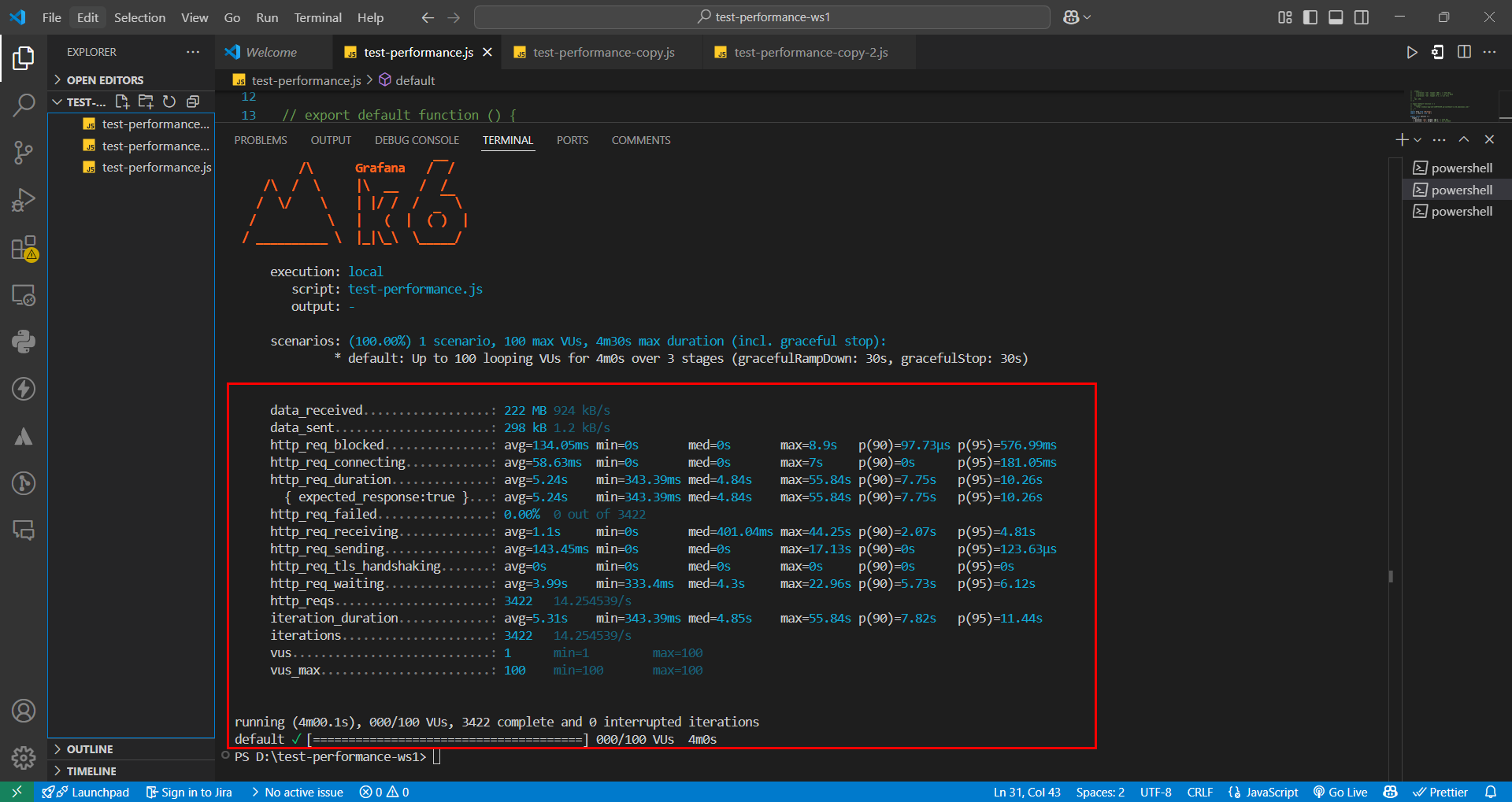The width and height of the screenshot is (1512, 802).
Task: Go forward in navigation history
Action: click(454, 17)
